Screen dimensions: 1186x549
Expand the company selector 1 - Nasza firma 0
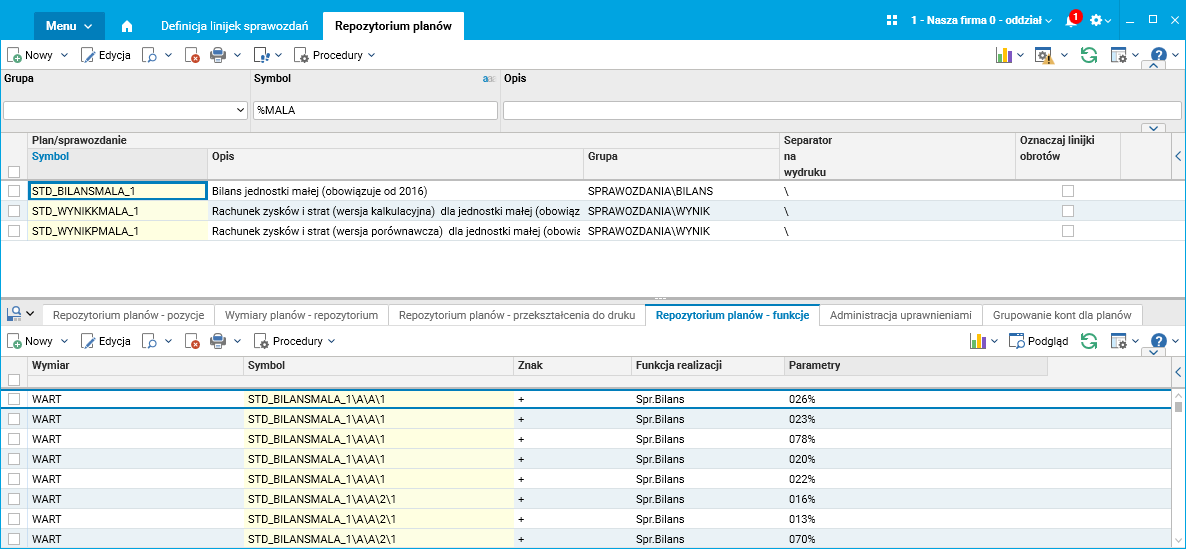coord(981,21)
